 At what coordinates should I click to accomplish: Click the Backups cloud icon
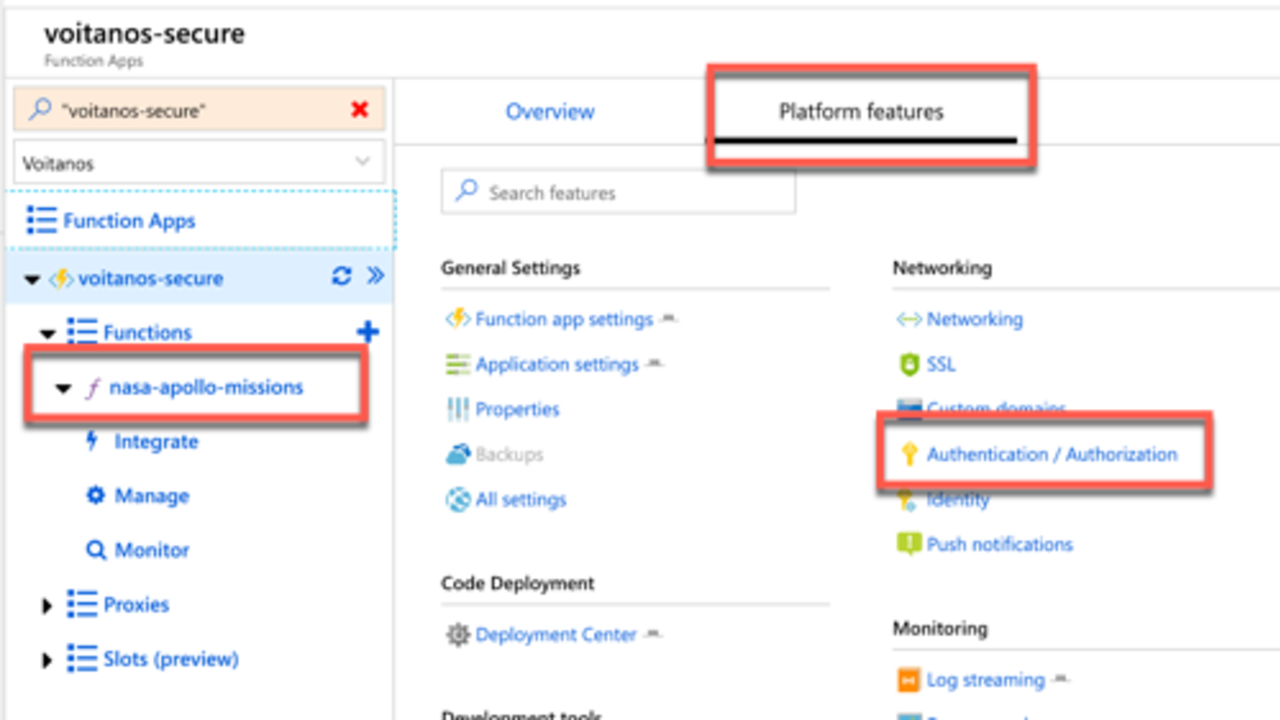tap(458, 454)
